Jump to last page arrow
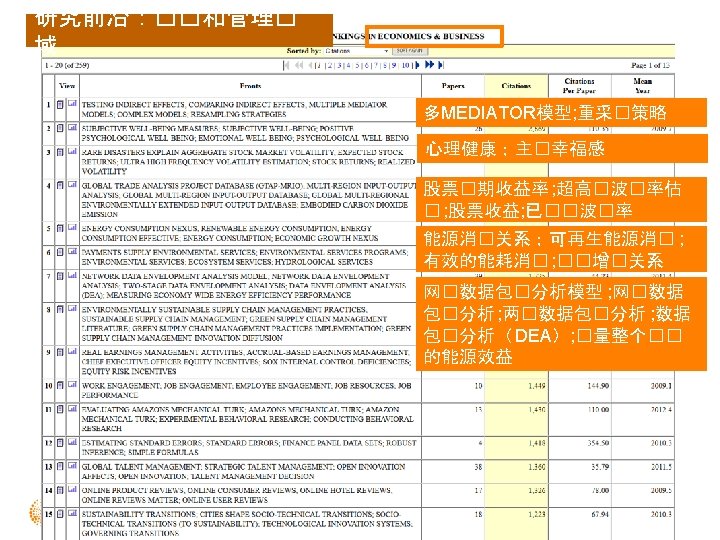 point(441,65)
